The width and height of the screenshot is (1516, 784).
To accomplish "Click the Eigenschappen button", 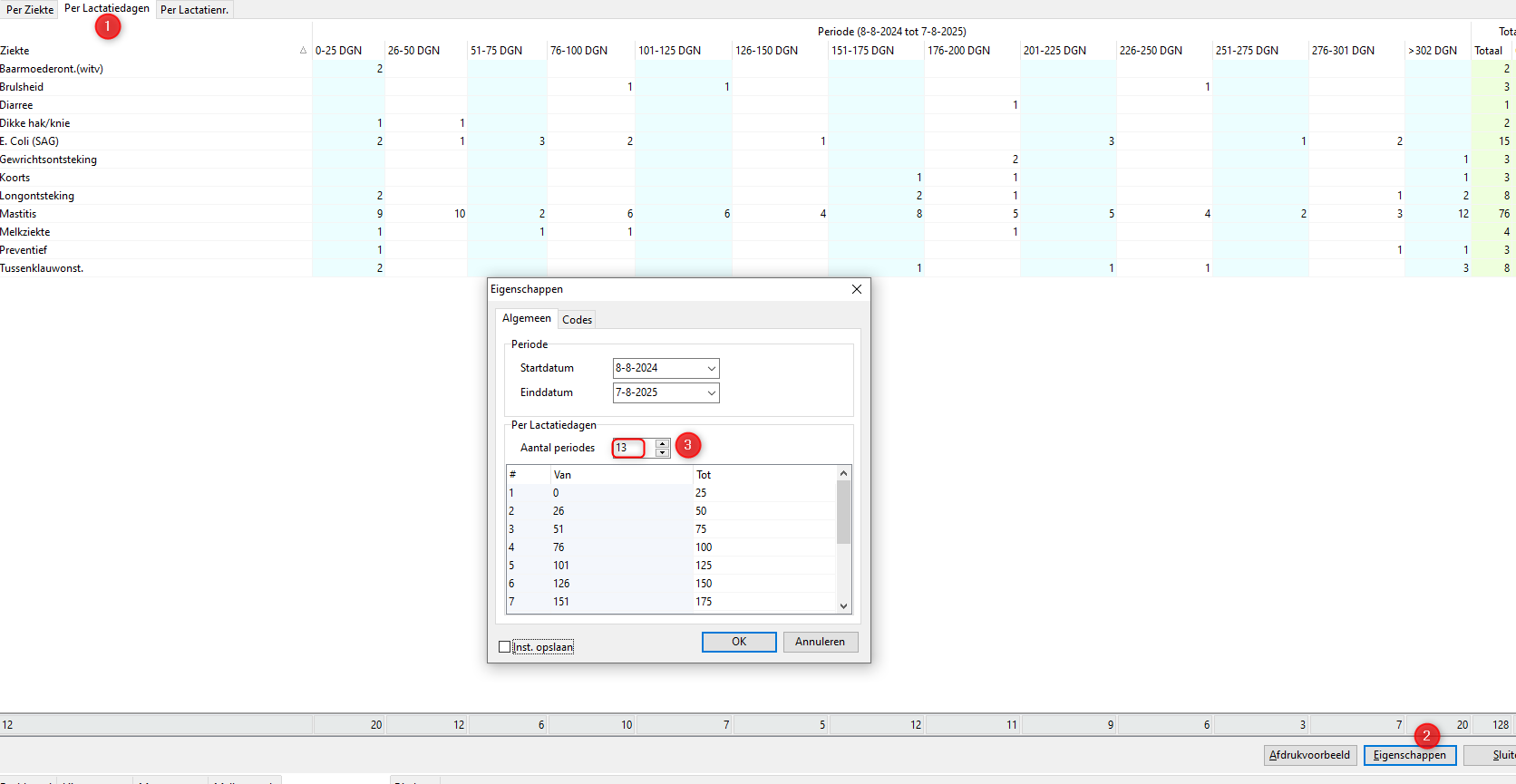I will click(1409, 755).
